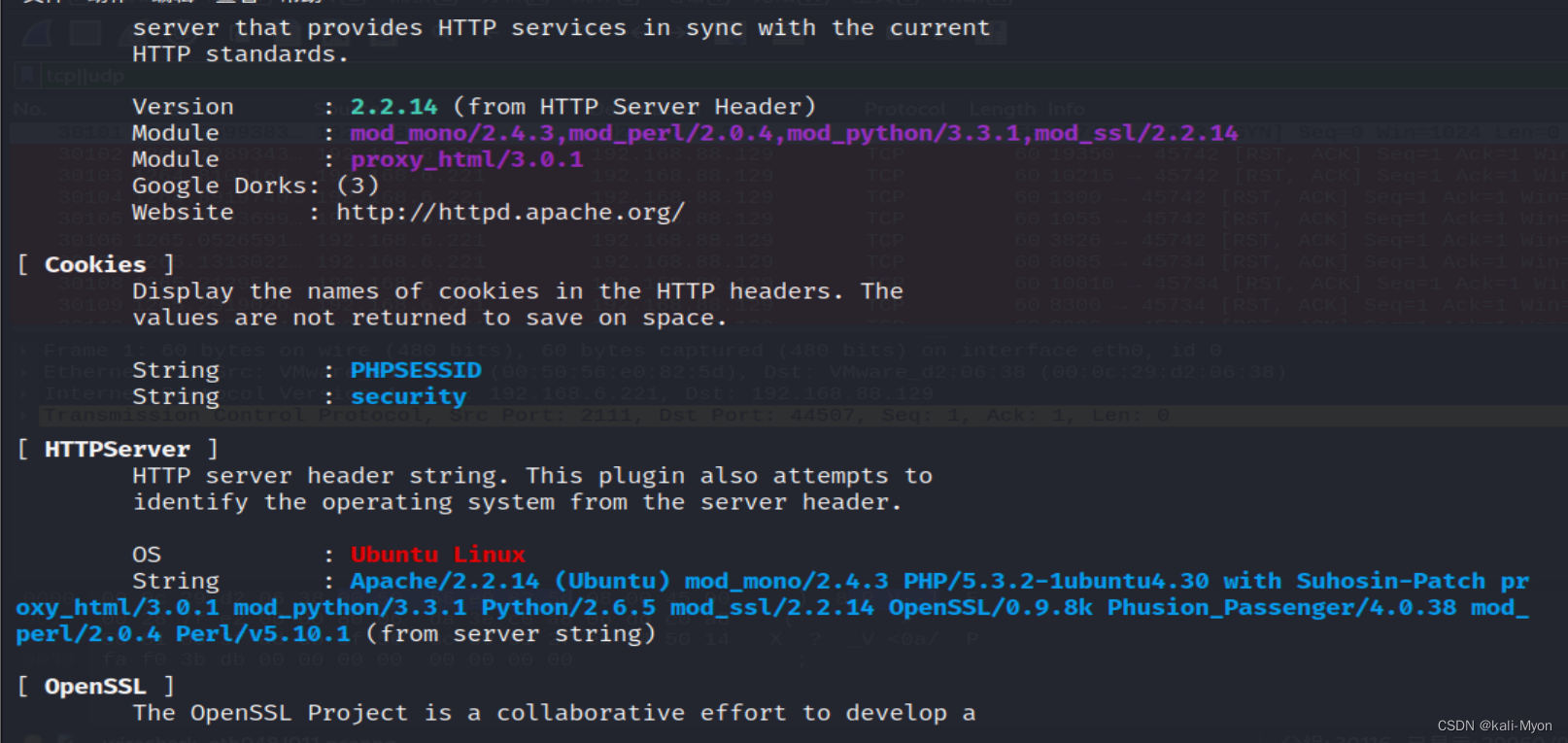Viewport: 1568px width, 743px height.
Task: Expand the Ethernet packet detail row
Action: click(x=25, y=372)
